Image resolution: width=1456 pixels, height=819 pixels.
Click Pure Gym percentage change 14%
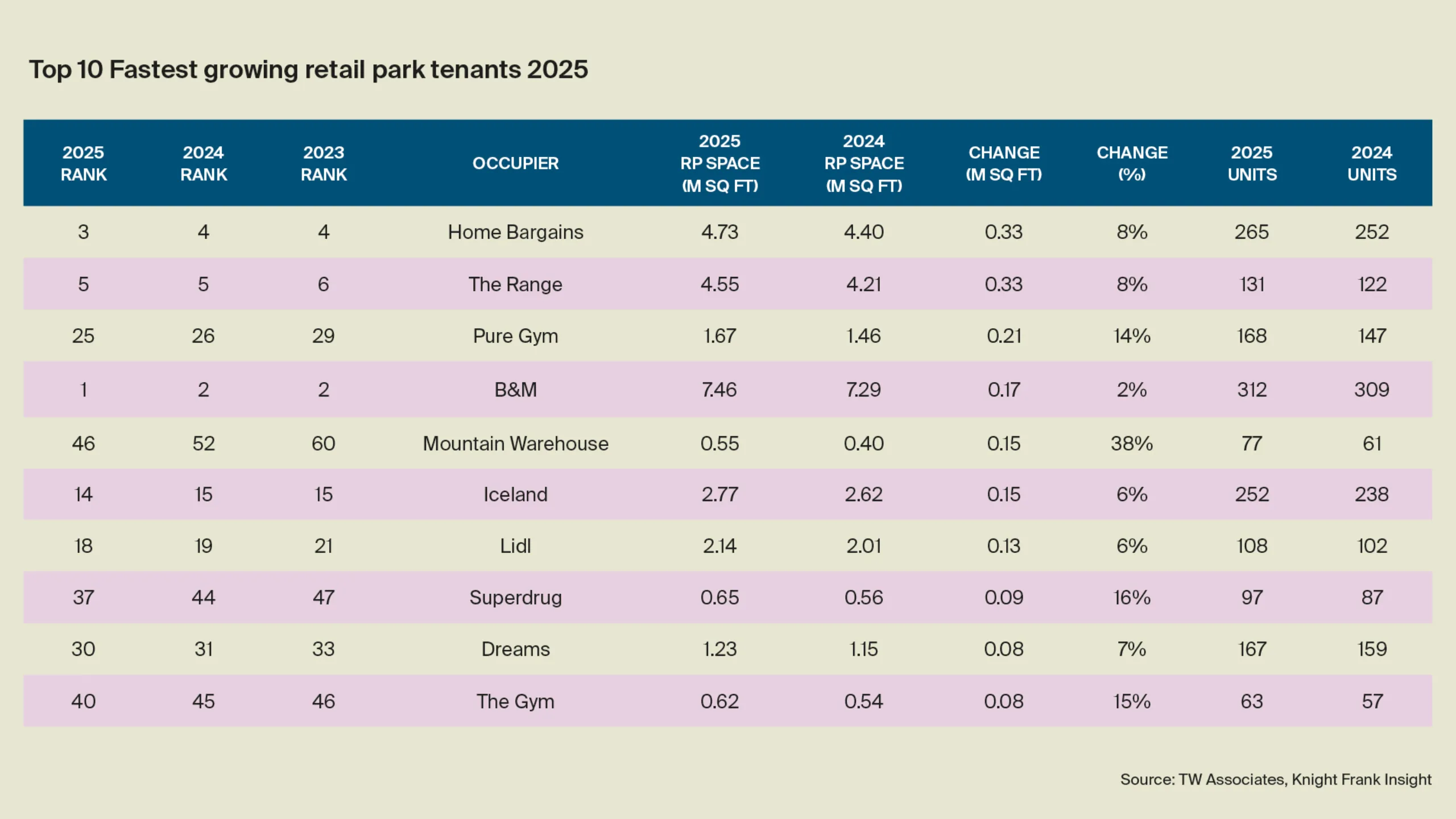tap(1132, 336)
